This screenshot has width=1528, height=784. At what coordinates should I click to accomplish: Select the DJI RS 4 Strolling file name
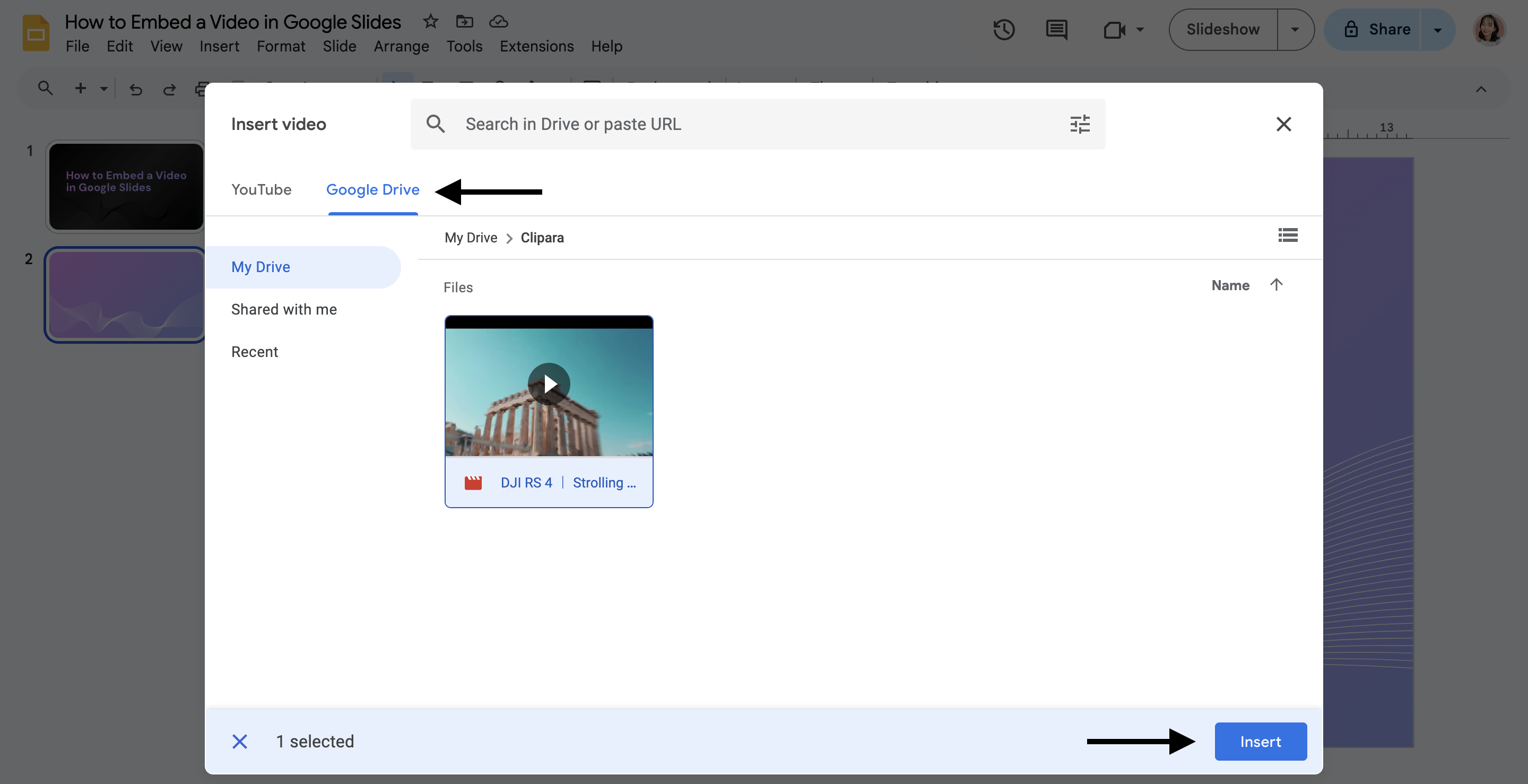568,483
